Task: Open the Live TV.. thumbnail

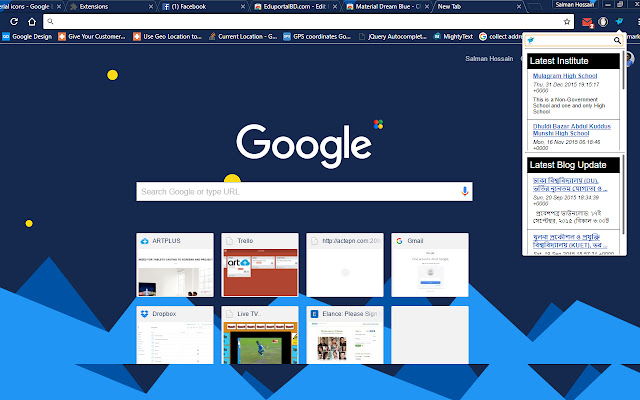Action: (260, 335)
